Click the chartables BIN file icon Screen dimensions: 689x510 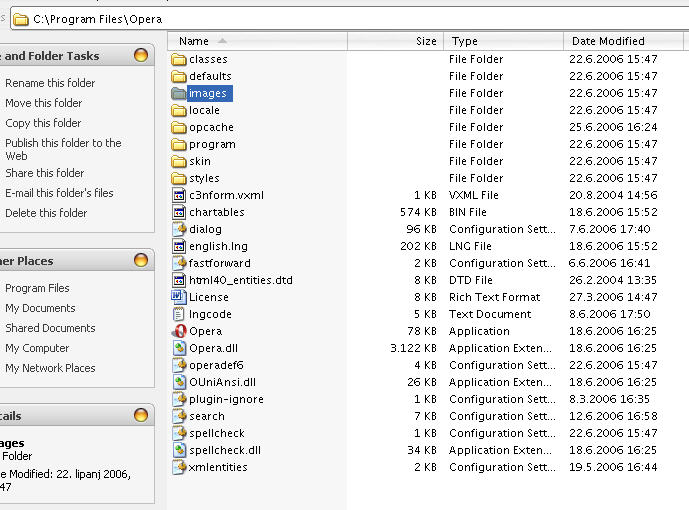(x=179, y=212)
